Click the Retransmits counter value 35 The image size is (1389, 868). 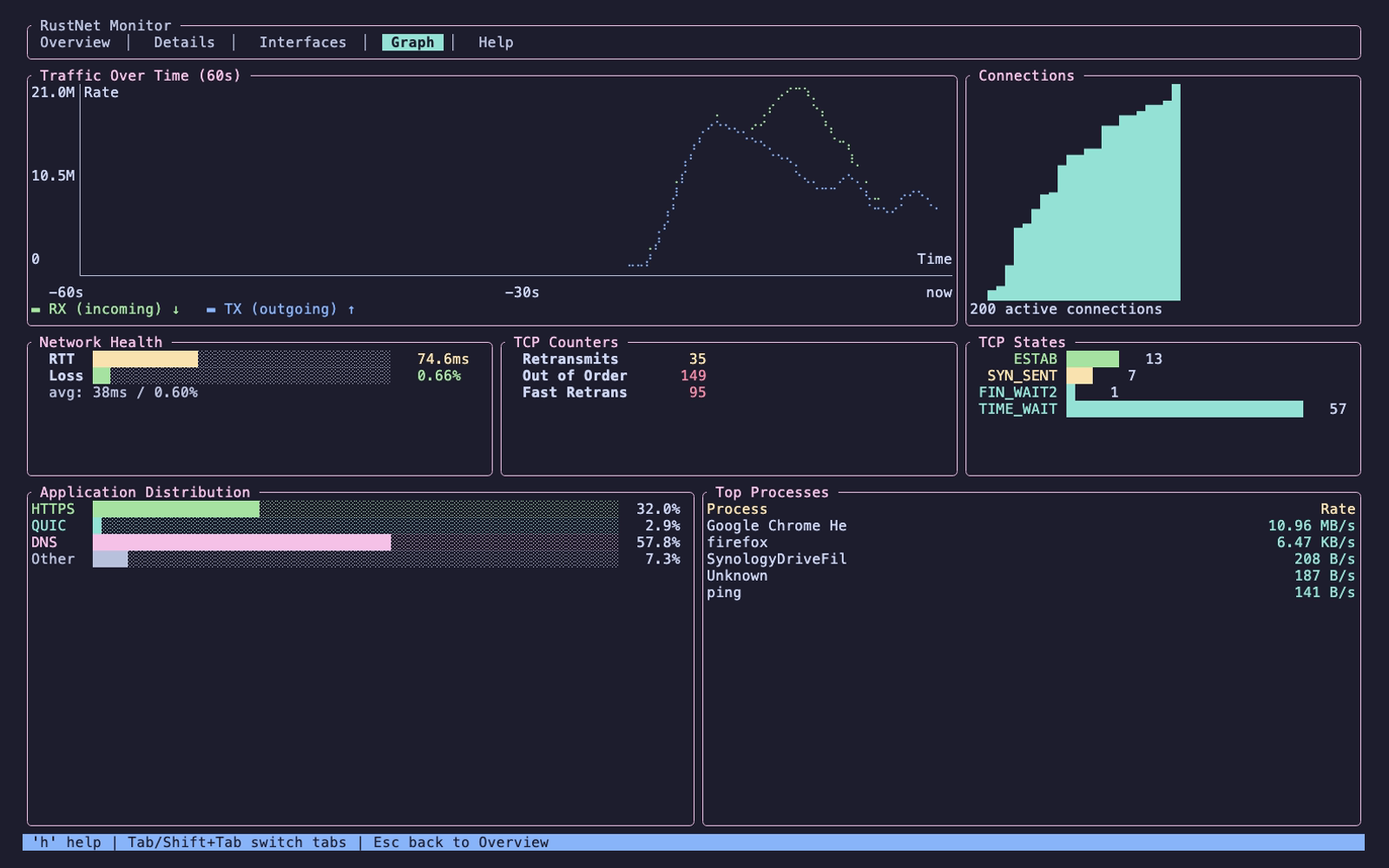pyautogui.click(x=697, y=359)
